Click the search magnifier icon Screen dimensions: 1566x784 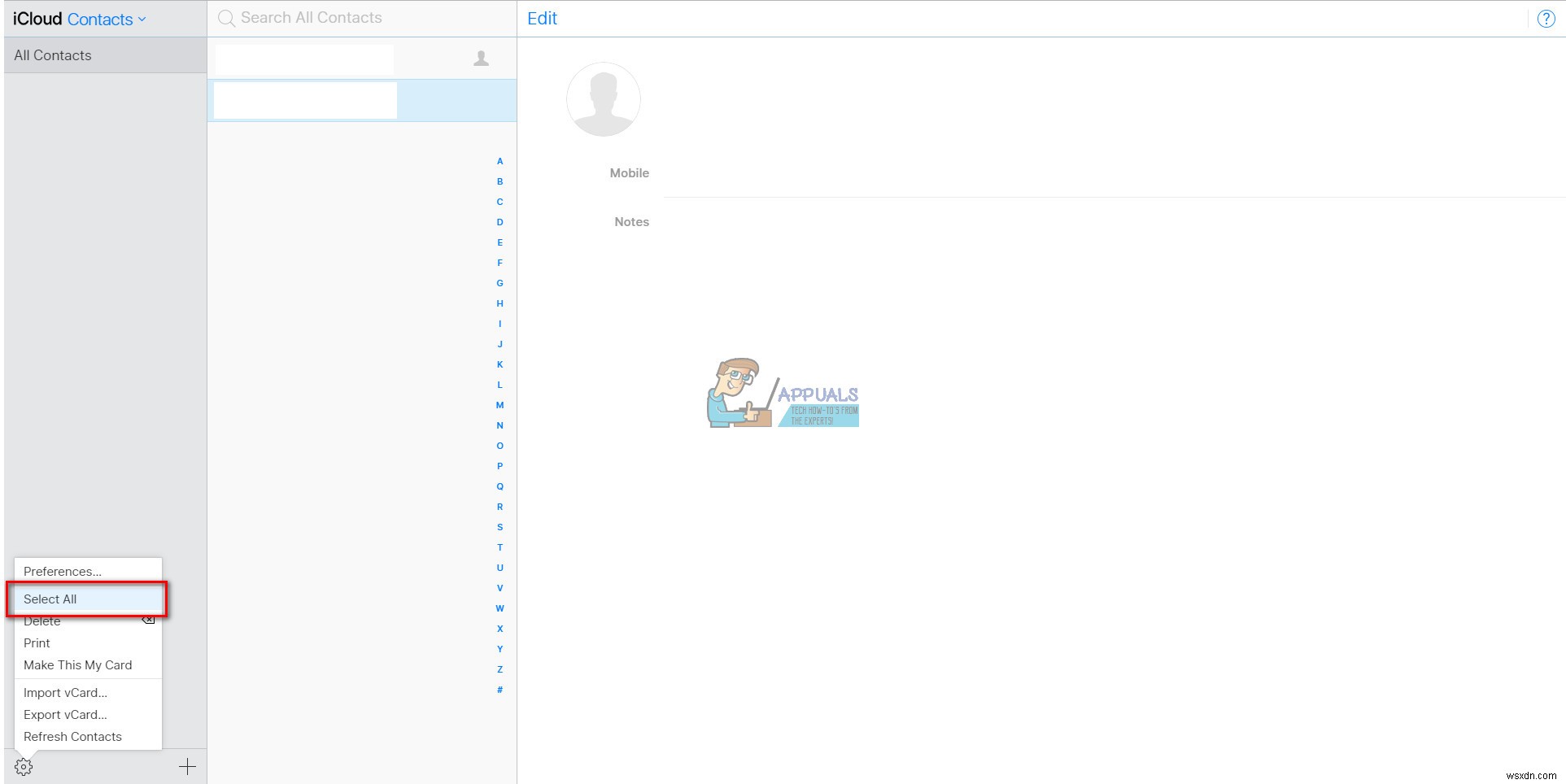[x=227, y=18]
